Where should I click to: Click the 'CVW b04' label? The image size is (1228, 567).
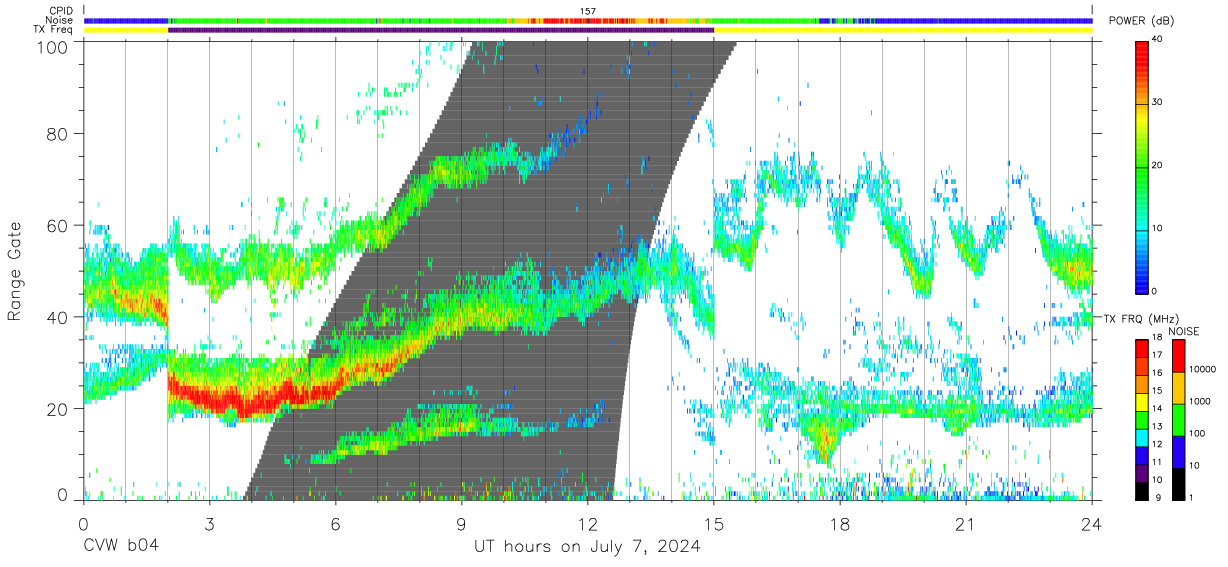pyautogui.click(x=121, y=547)
